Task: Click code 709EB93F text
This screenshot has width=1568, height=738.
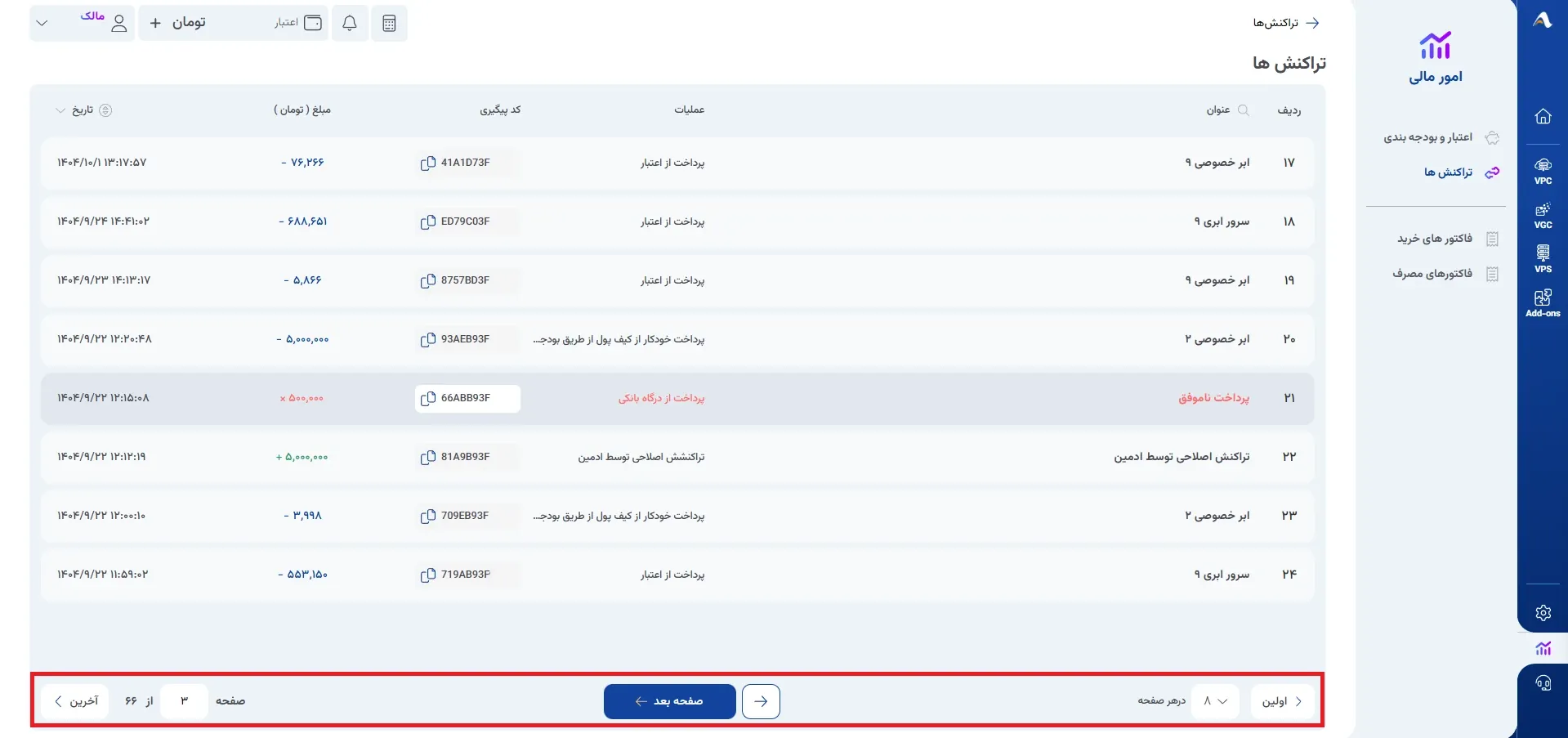Action: pos(465,516)
